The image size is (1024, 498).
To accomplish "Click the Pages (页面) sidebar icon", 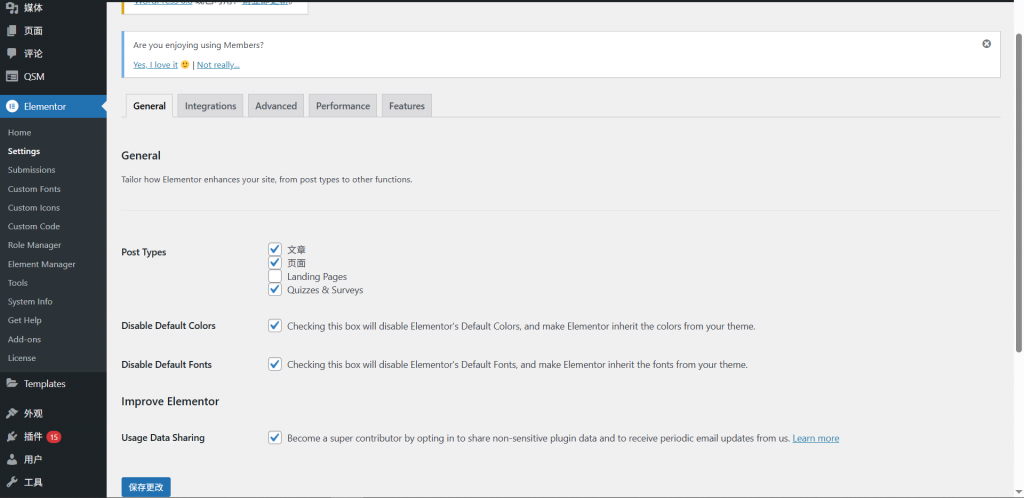I will (x=12, y=31).
